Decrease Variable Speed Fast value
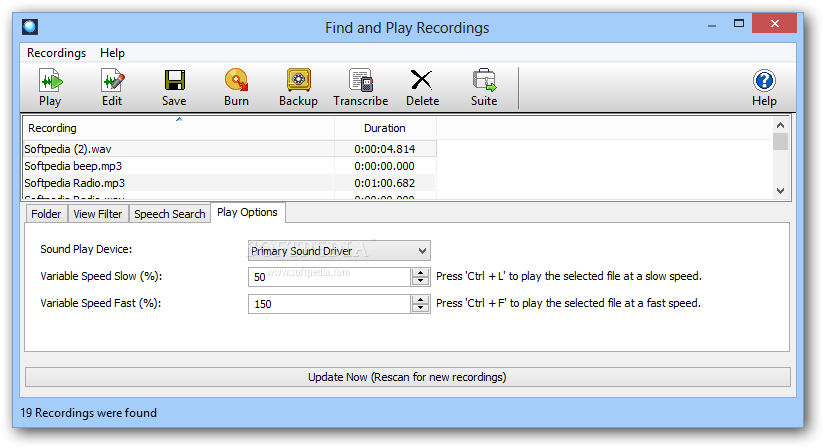This screenshot has width=824, height=448. point(420,309)
